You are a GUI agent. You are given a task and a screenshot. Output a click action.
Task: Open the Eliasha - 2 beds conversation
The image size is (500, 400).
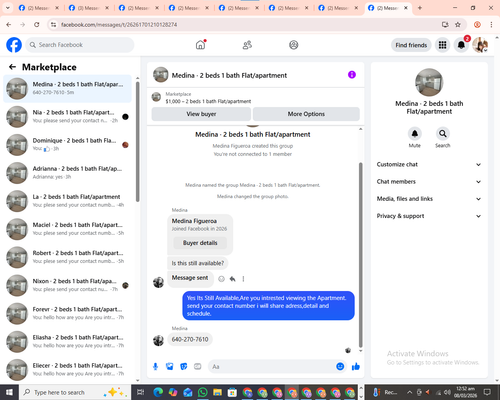click(x=67, y=341)
